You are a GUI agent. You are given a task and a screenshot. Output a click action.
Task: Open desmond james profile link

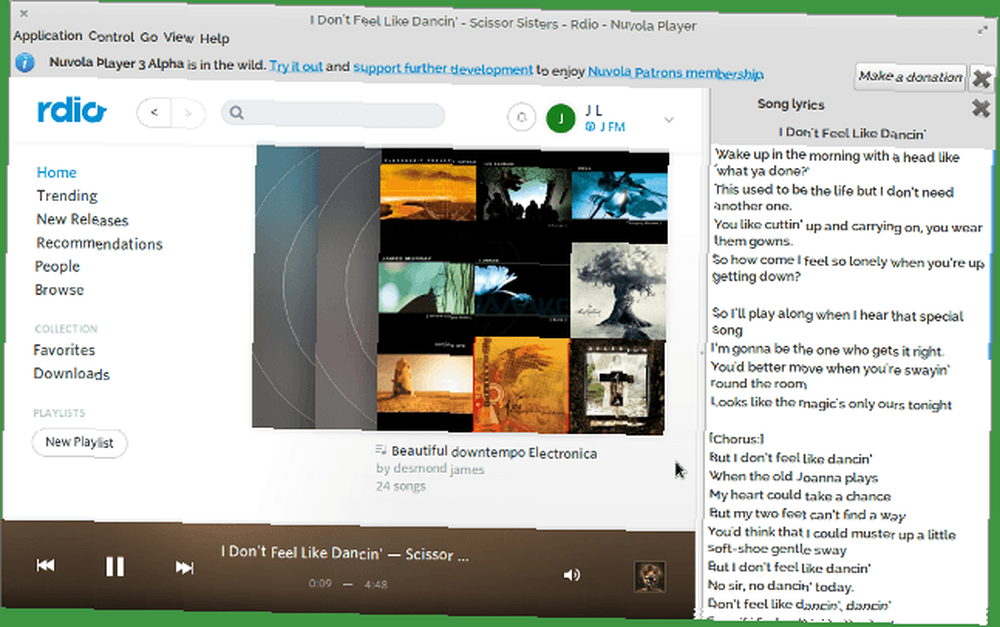click(439, 469)
